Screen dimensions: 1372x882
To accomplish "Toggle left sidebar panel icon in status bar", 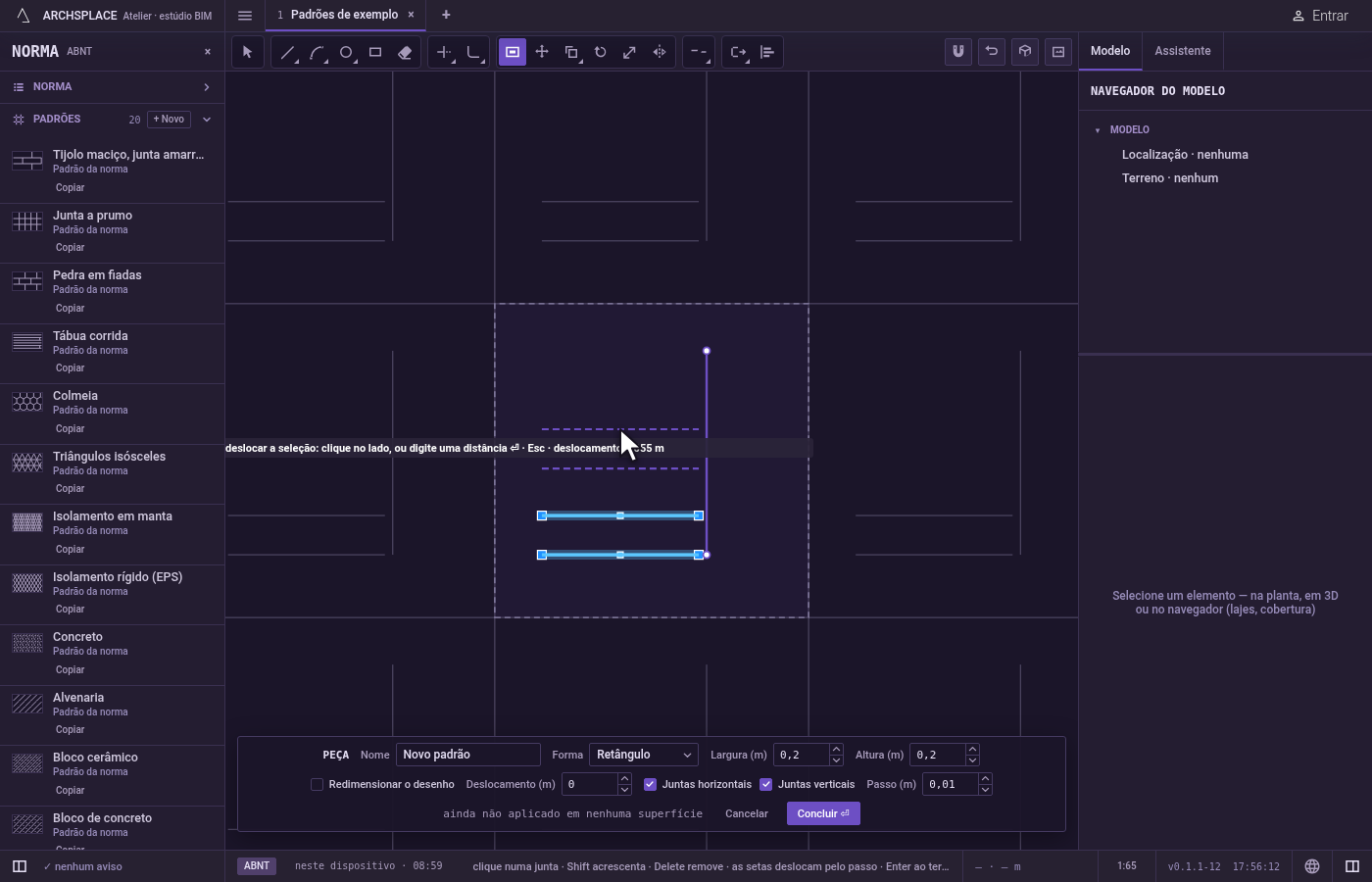I will pyautogui.click(x=20, y=866).
